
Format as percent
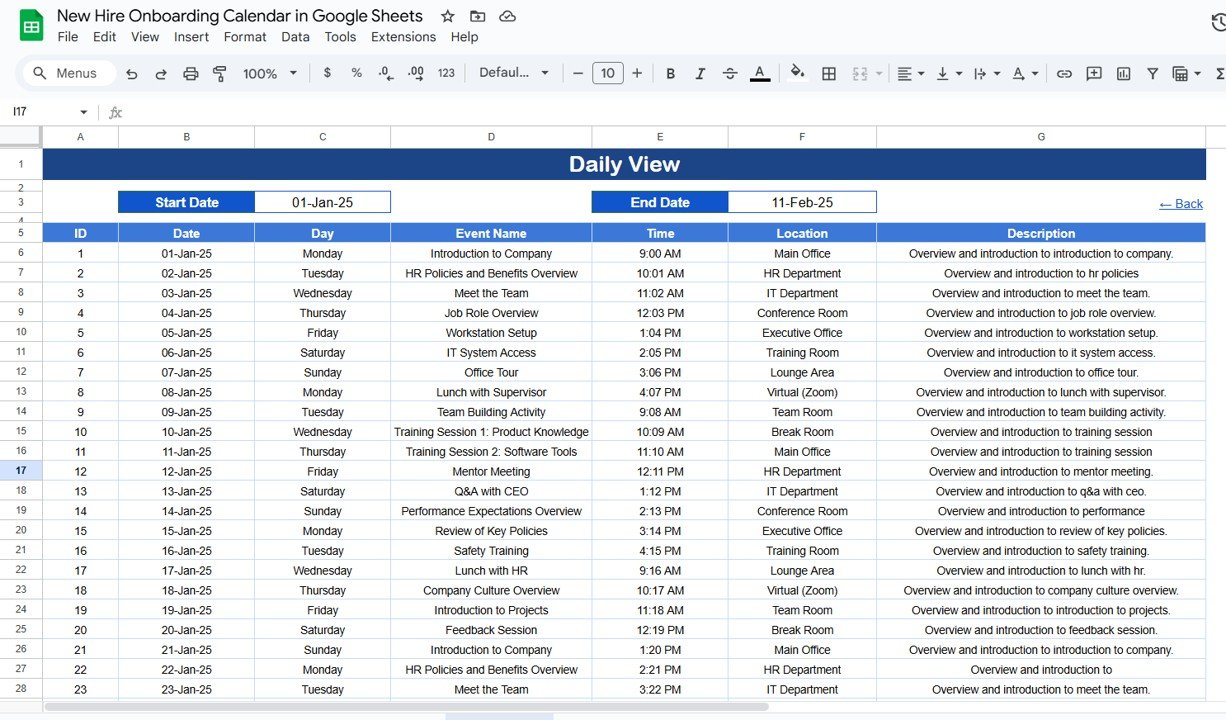click(x=356, y=73)
